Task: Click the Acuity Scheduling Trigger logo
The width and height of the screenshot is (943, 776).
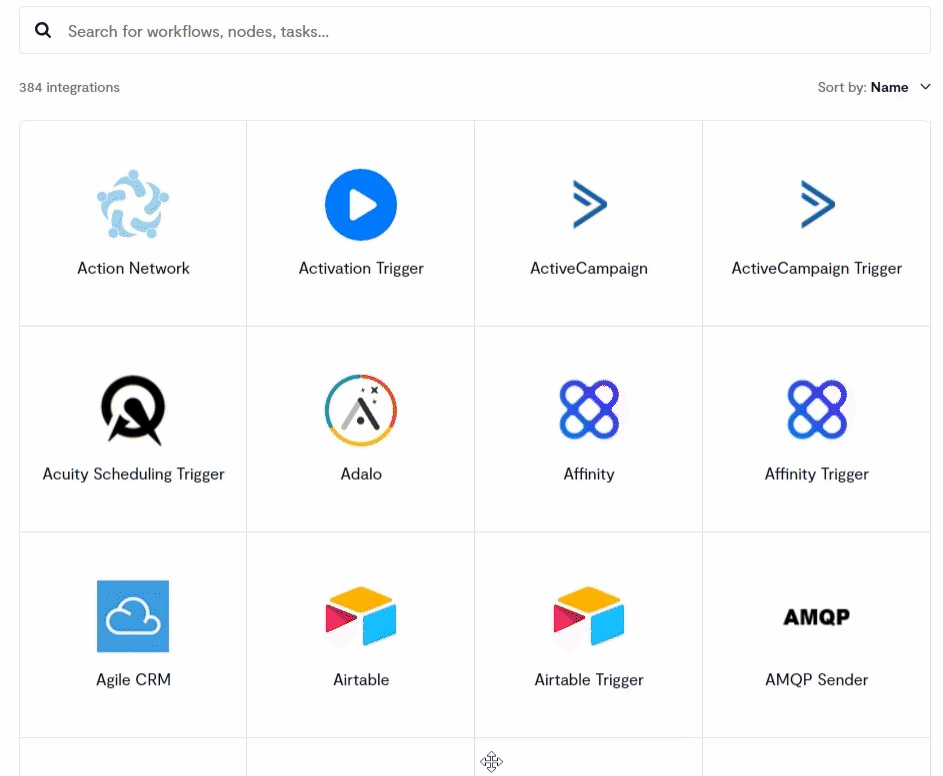Action: [133, 410]
